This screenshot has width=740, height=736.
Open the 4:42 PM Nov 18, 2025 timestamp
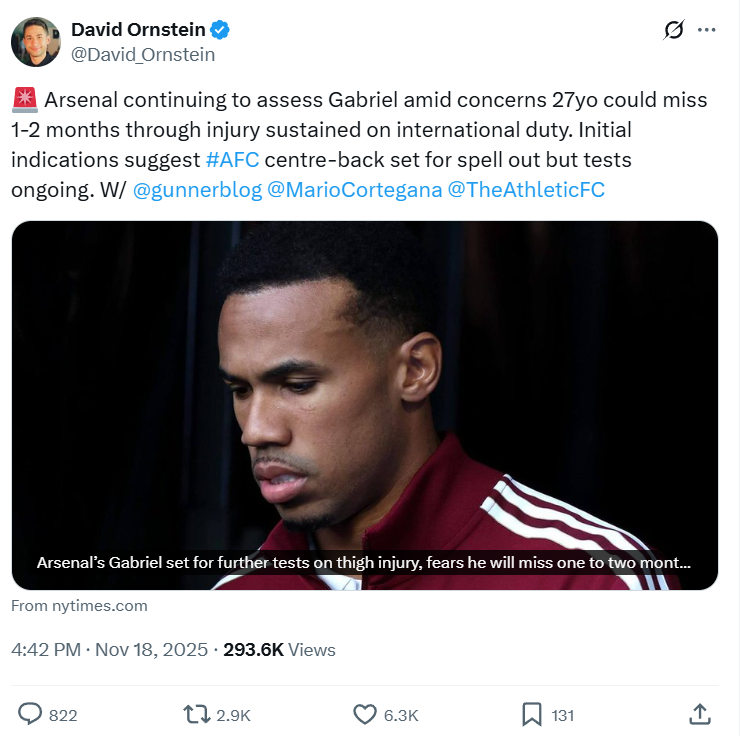point(109,650)
